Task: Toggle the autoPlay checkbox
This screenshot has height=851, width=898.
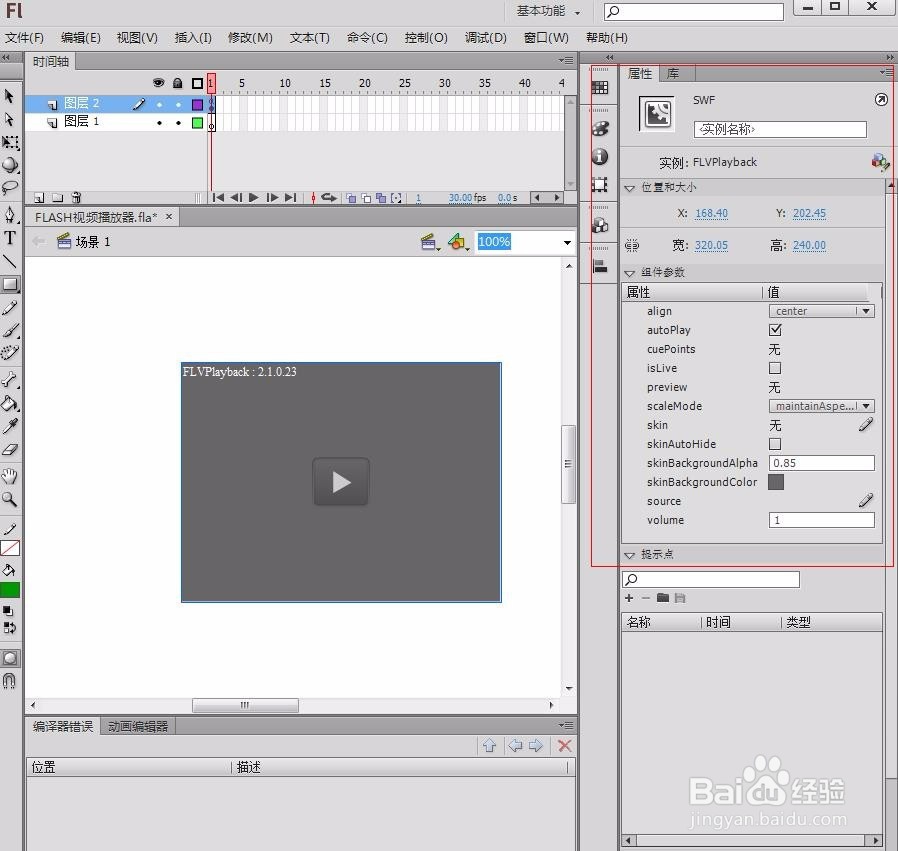Action: coord(775,330)
